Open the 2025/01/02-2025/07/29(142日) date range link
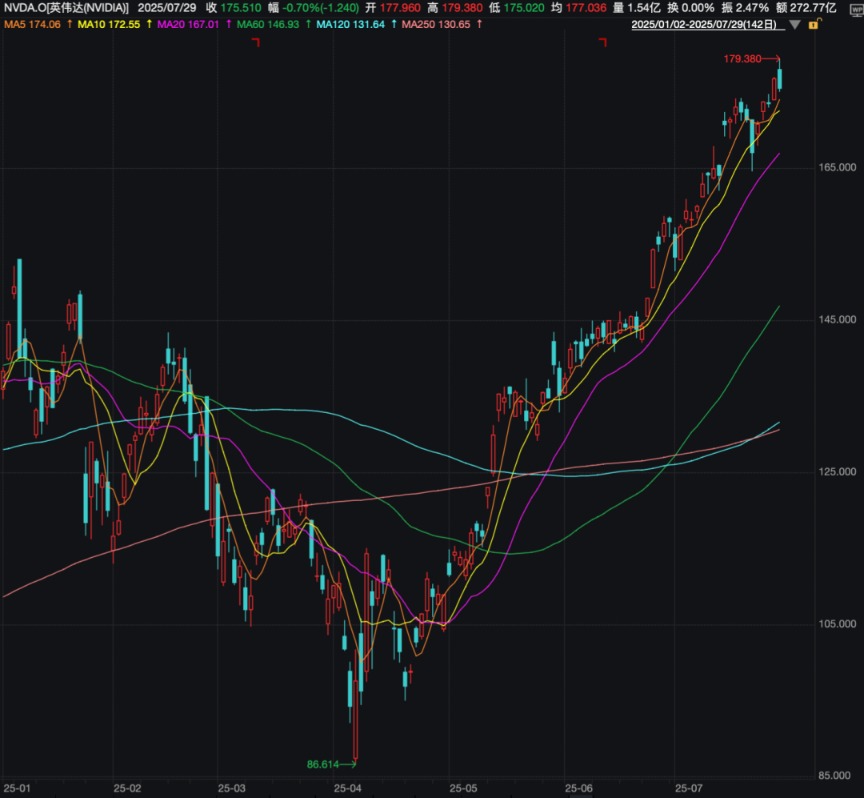This screenshot has height=798, width=864. tap(708, 25)
